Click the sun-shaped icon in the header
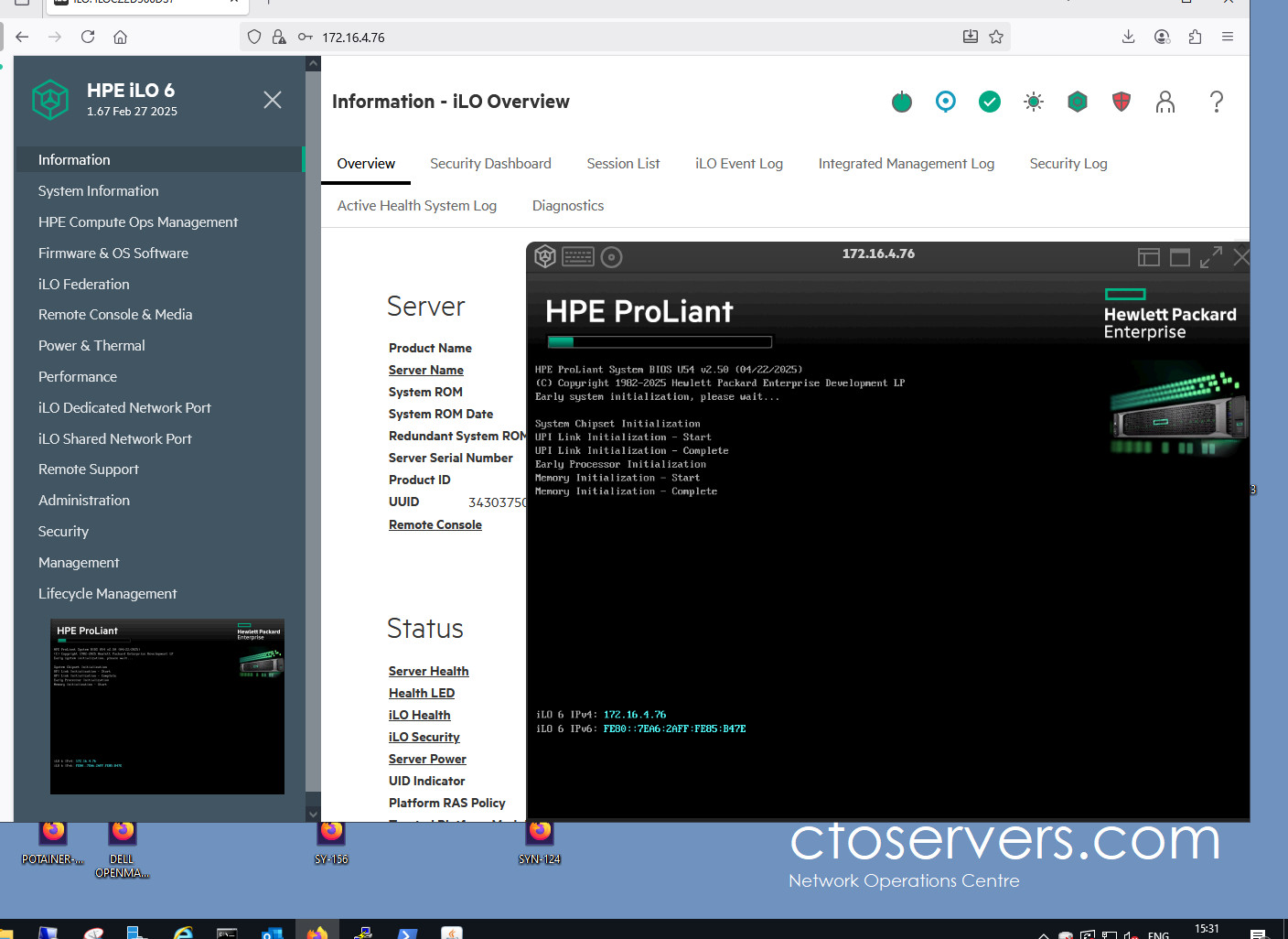1288x939 pixels. tap(1034, 102)
